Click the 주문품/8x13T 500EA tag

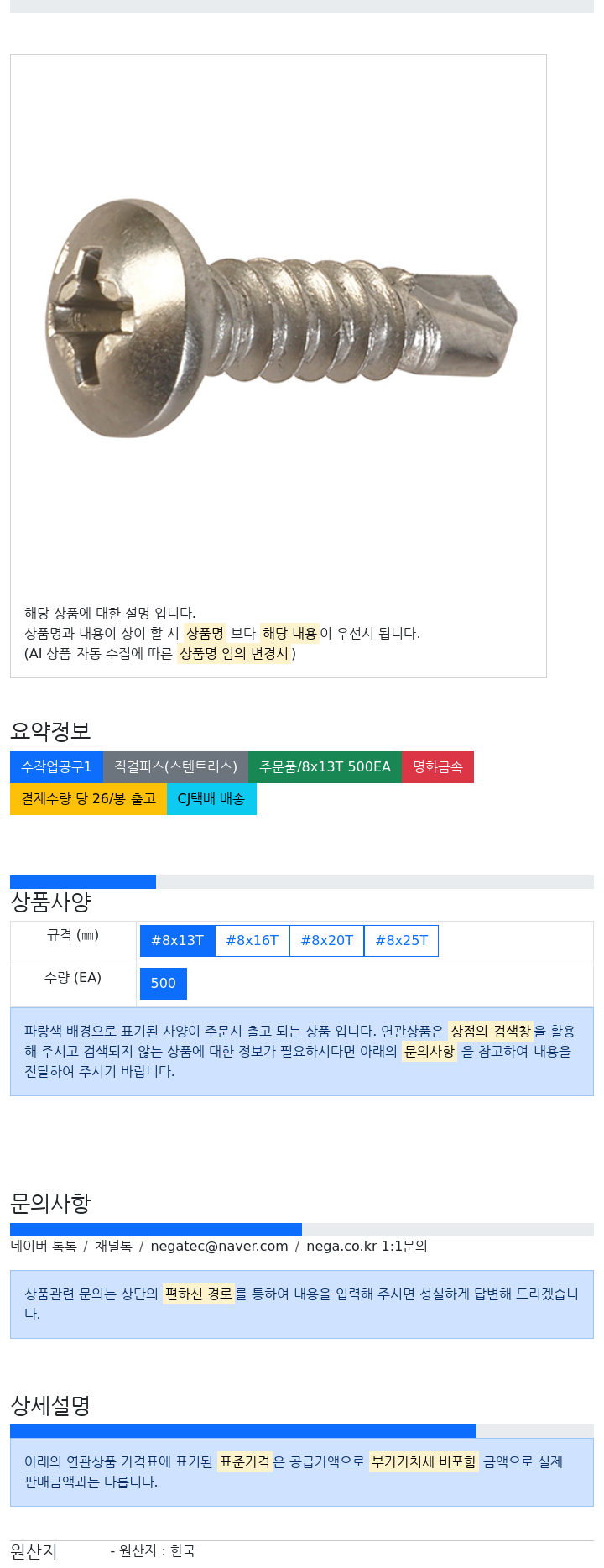(x=325, y=767)
